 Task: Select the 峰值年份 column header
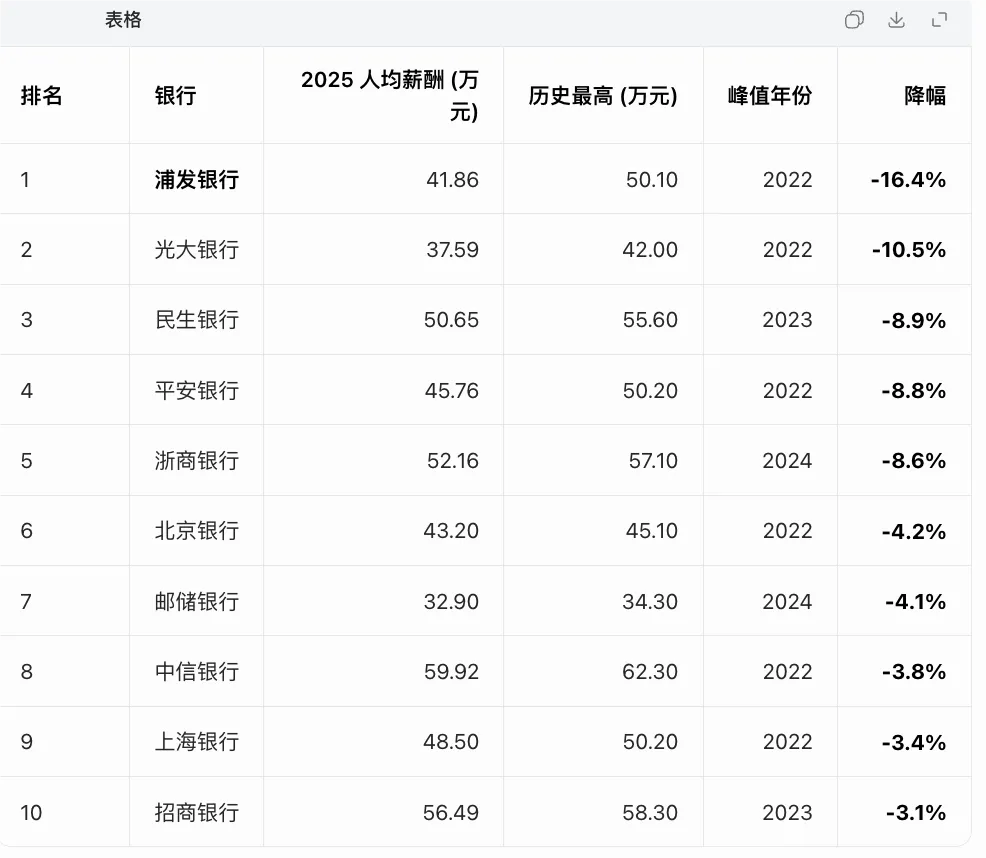770,96
